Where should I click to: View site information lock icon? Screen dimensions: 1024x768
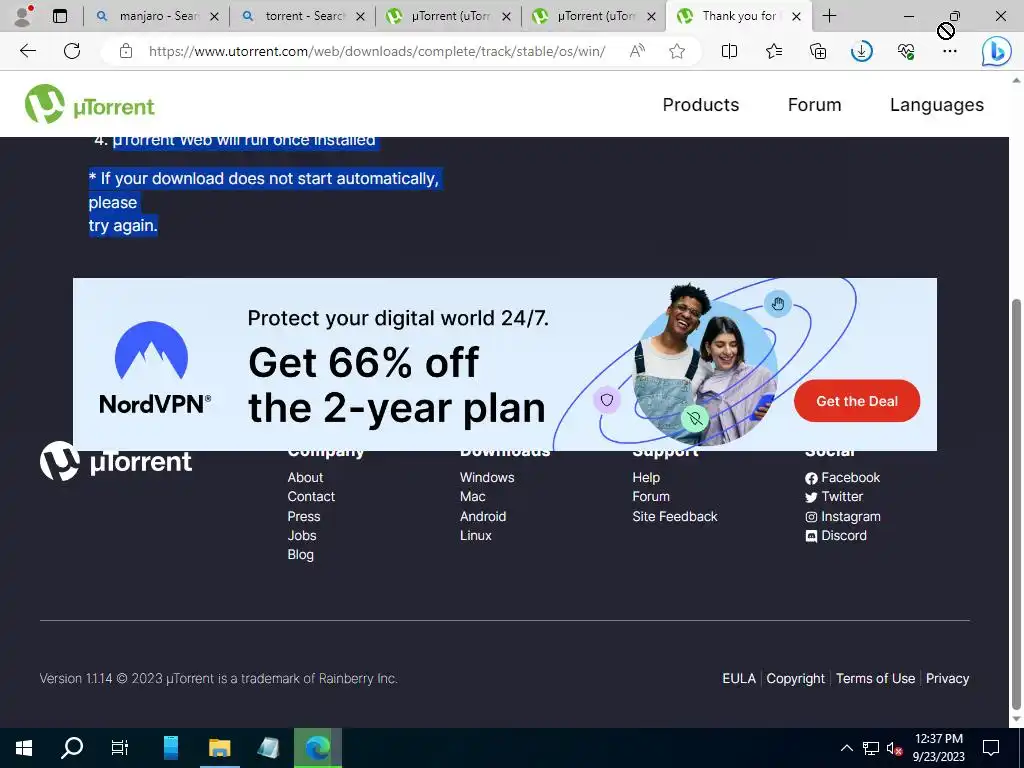click(126, 51)
